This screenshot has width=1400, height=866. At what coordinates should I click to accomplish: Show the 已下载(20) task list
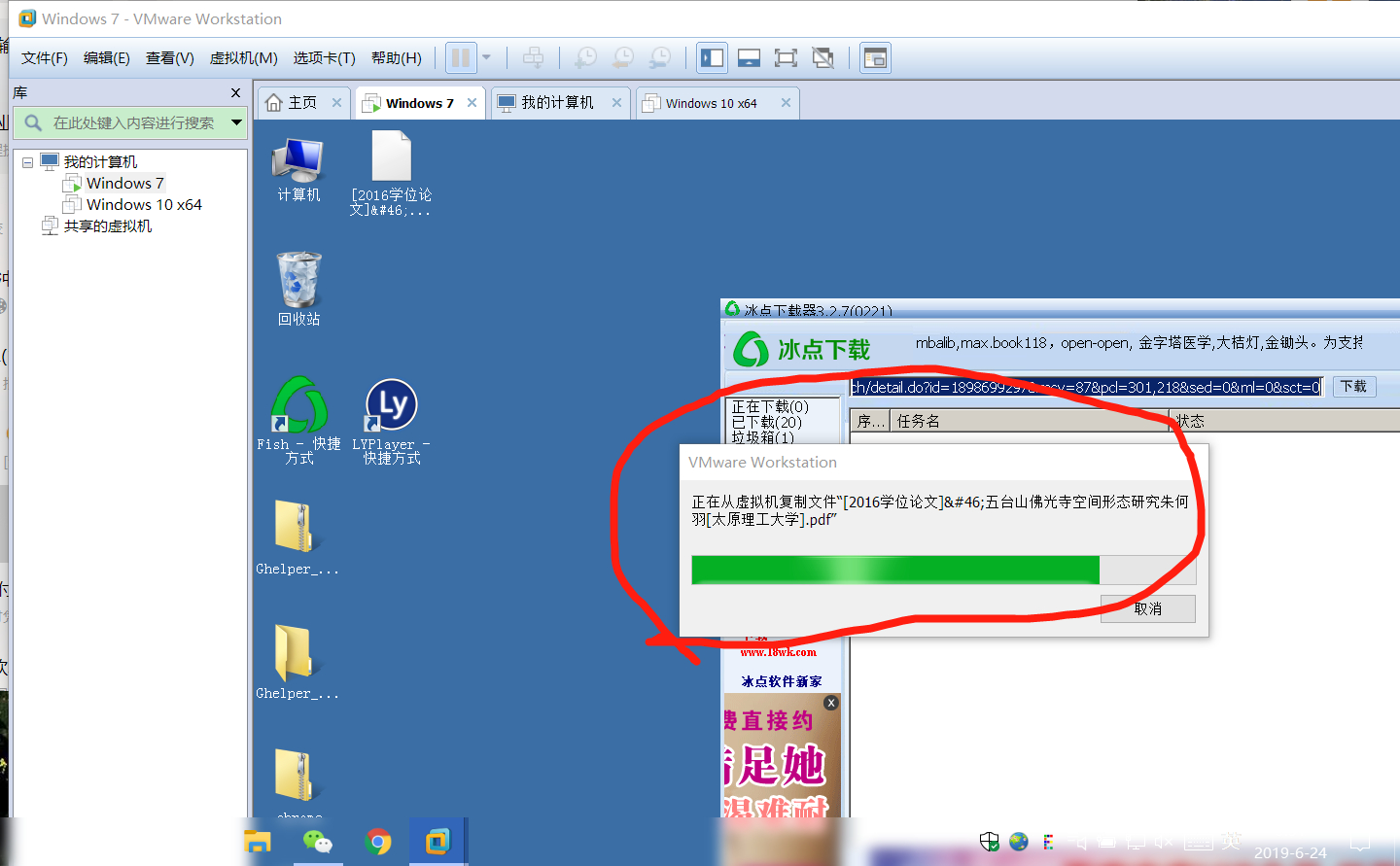click(767, 422)
